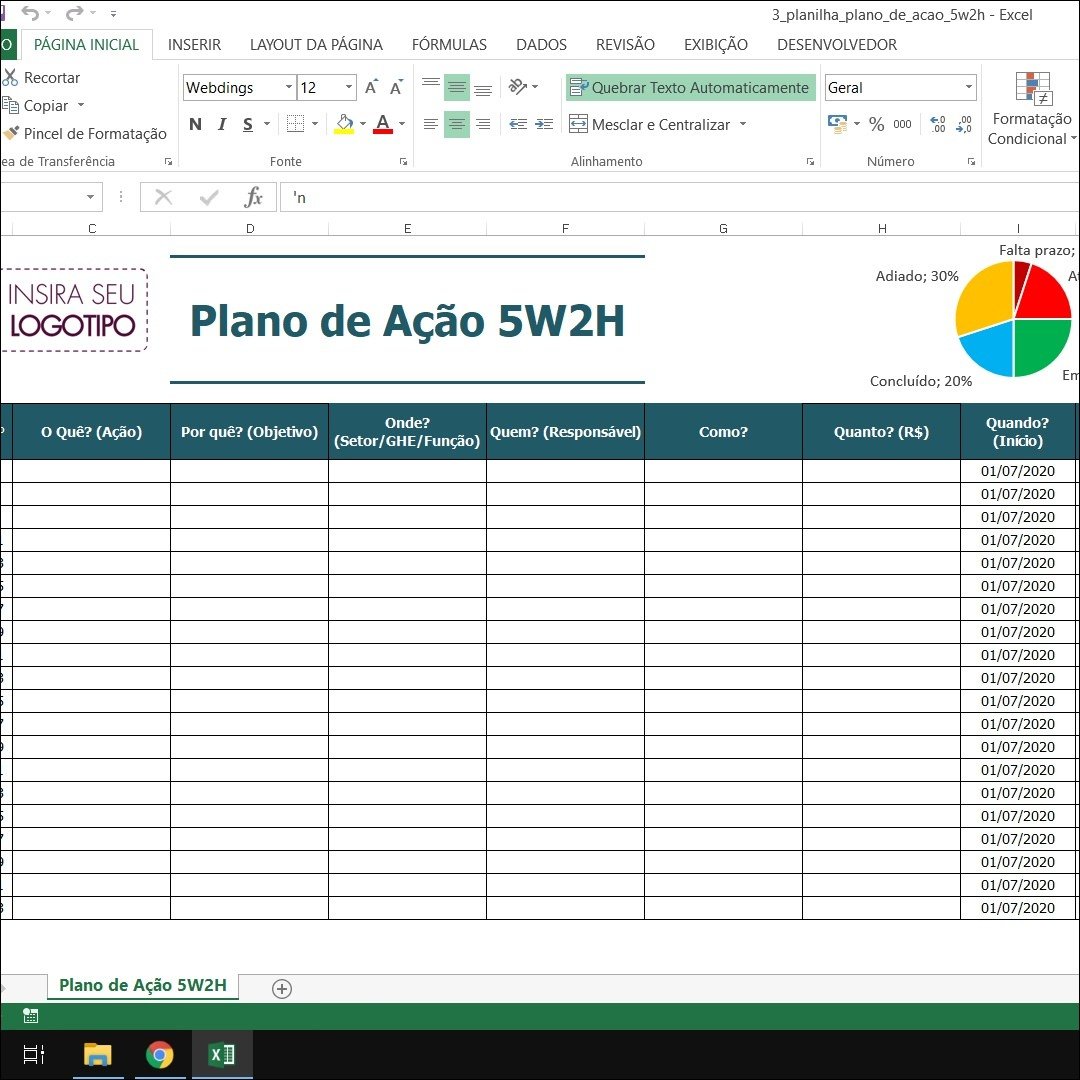The image size is (1080, 1080).
Task: Open the LAYOUT DA PÁGINA tab
Action: (x=316, y=45)
